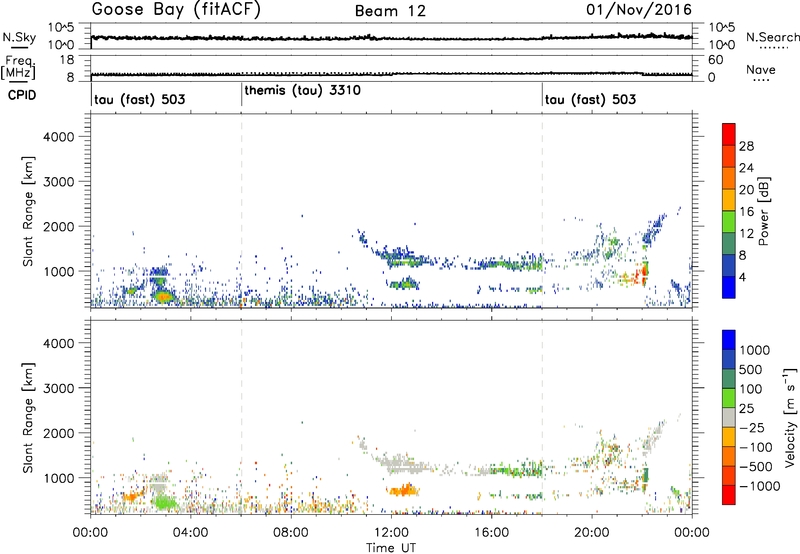Viewport: 800px width, 554px height.
Task: Click the '4000' tick of the power panel
Action: click(x=58, y=137)
